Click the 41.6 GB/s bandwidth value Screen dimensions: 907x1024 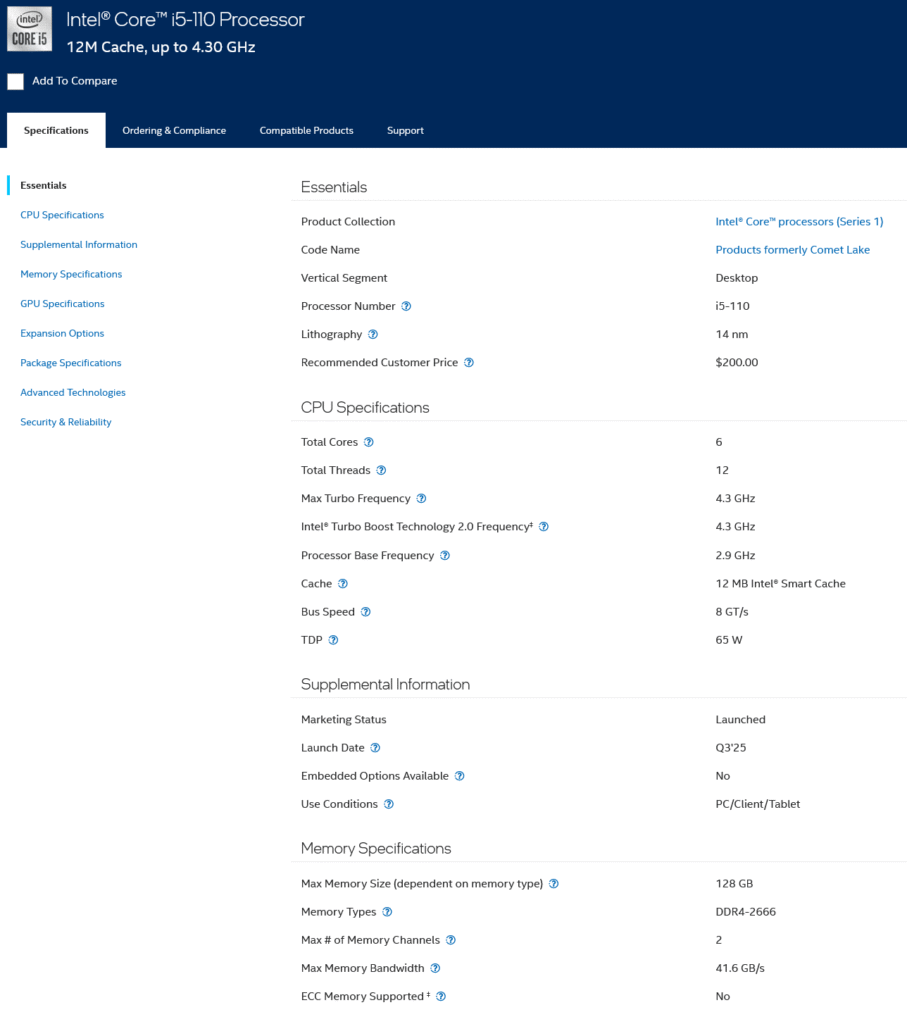(740, 968)
